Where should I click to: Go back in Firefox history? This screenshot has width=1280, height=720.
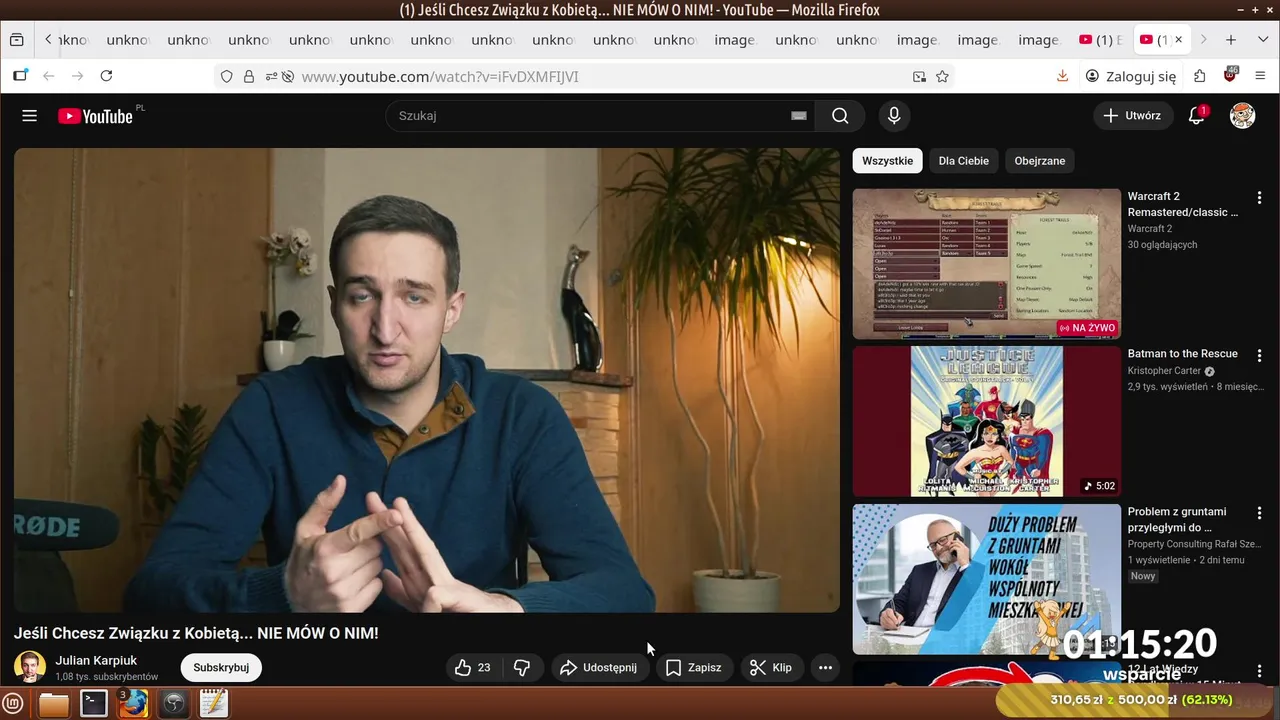[48, 76]
